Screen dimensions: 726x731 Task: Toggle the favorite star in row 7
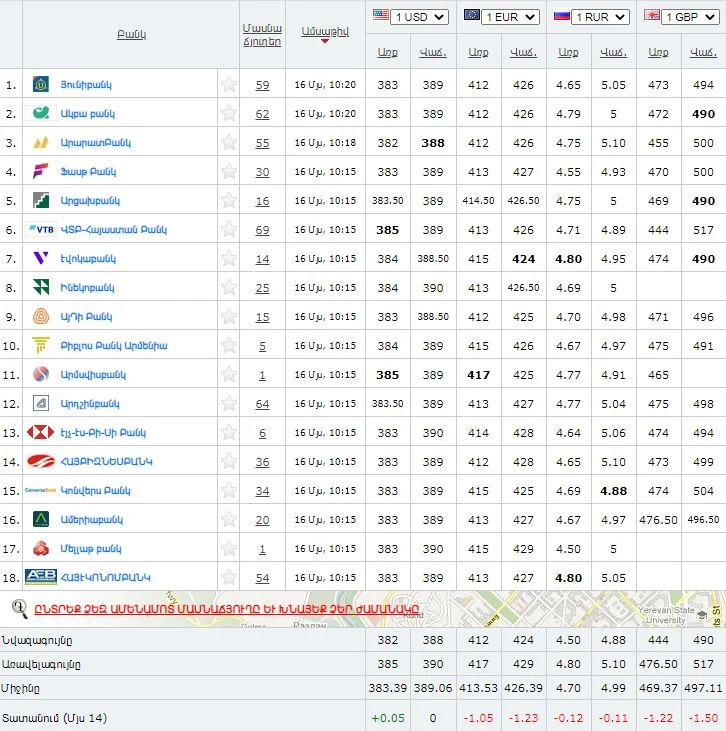(x=228, y=258)
